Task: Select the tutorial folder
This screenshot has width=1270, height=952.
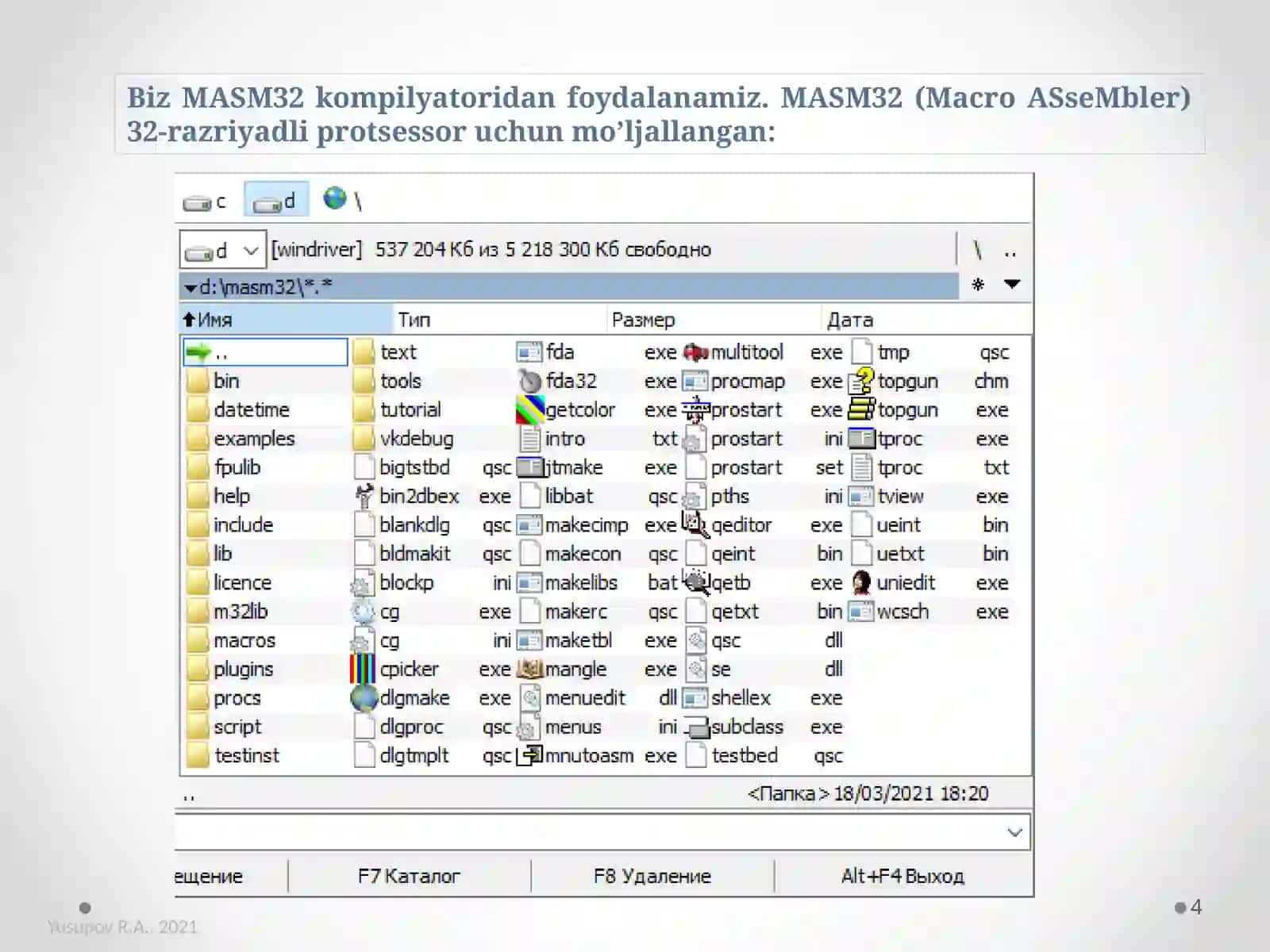Action: click(398, 410)
